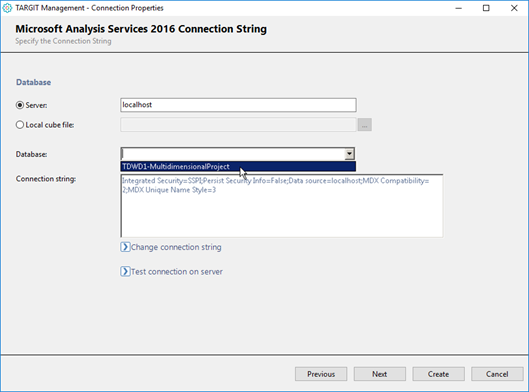Click the Database section heading
Screen dimensions: 529x392
[x=33, y=82]
